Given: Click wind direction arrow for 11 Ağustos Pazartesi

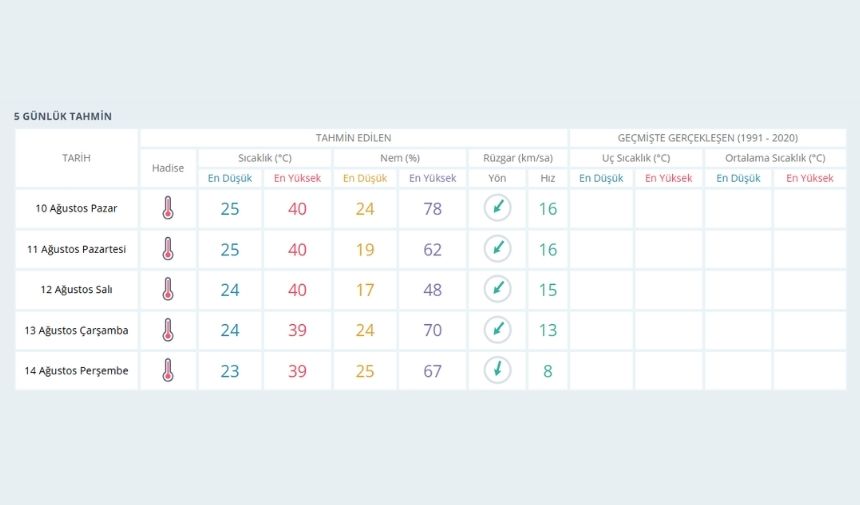Looking at the screenshot, I should (x=497, y=248).
